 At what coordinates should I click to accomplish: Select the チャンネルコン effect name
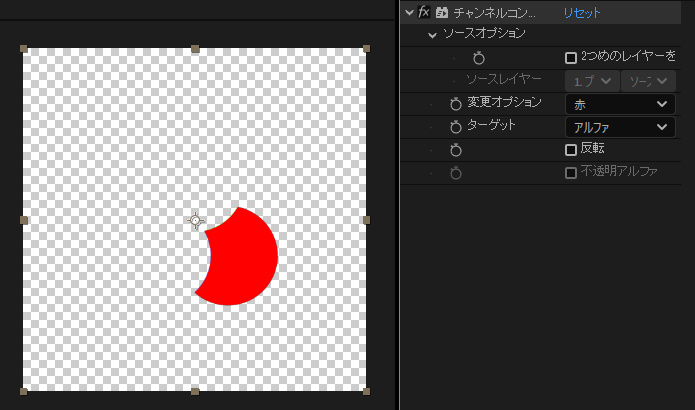pos(494,13)
